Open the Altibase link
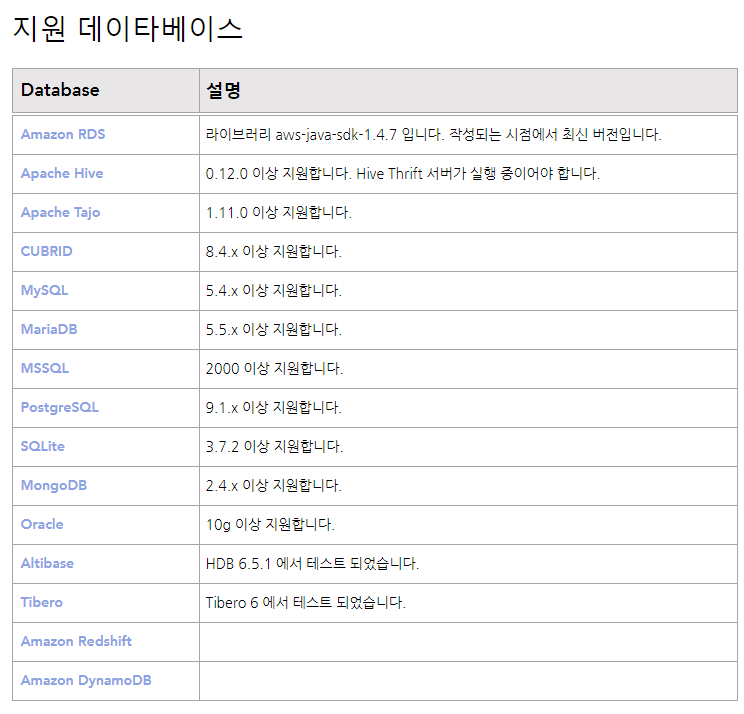 pyautogui.click(x=47, y=563)
